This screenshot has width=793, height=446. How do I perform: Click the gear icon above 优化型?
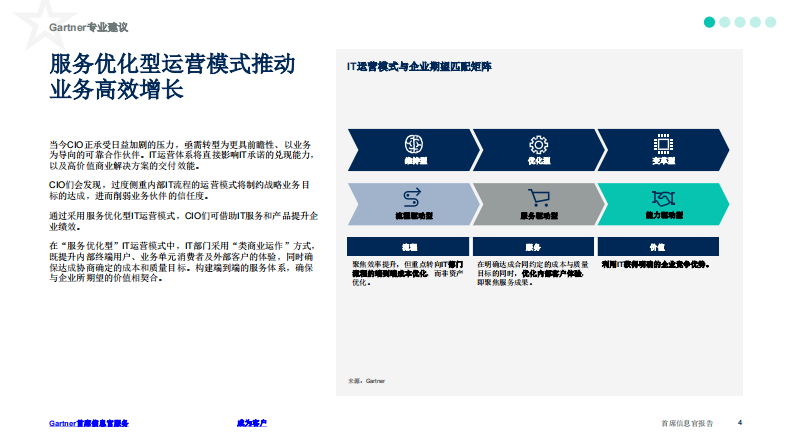tap(539, 145)
